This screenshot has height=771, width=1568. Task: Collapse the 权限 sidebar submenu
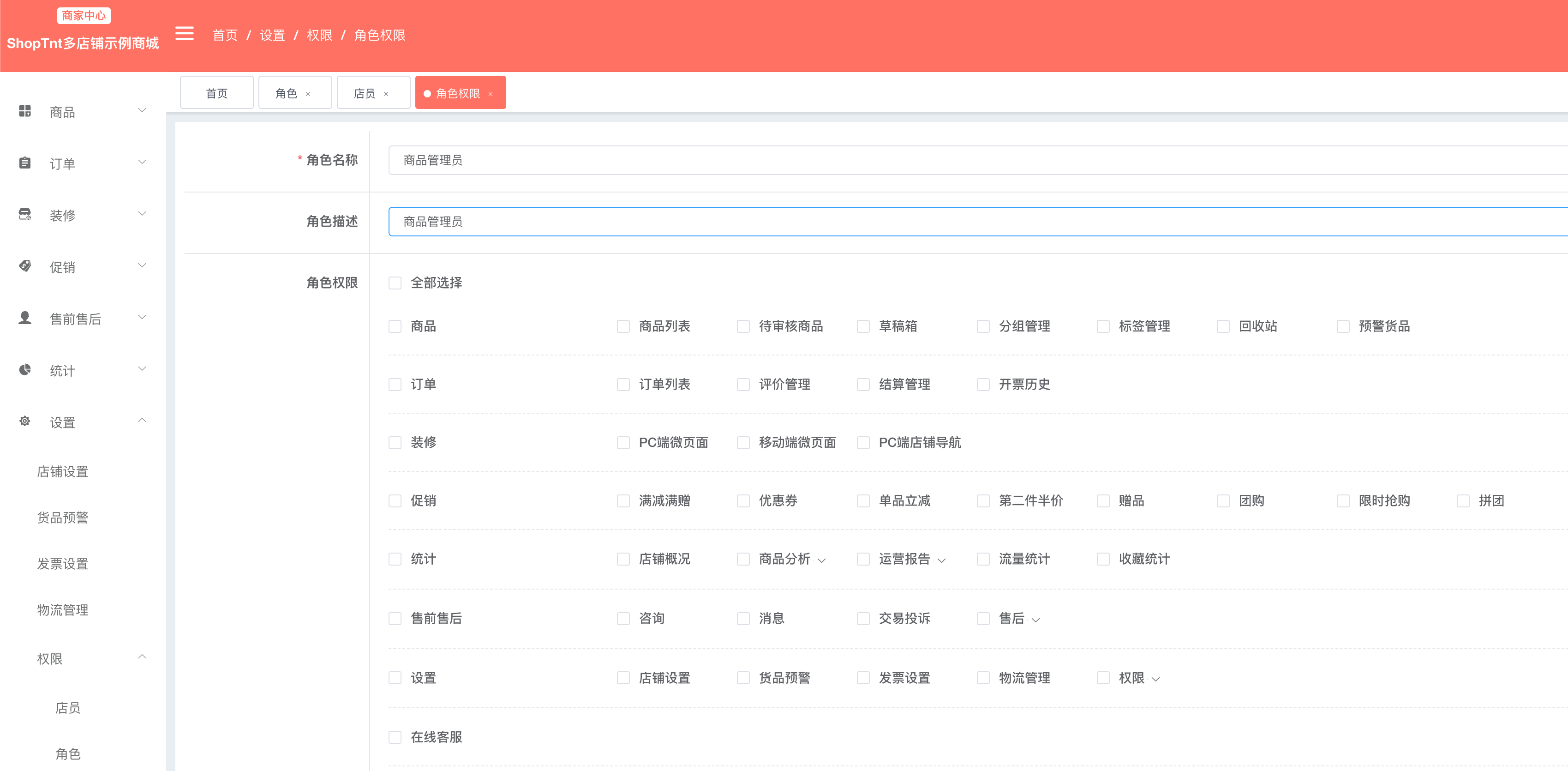tap(142, 657)
